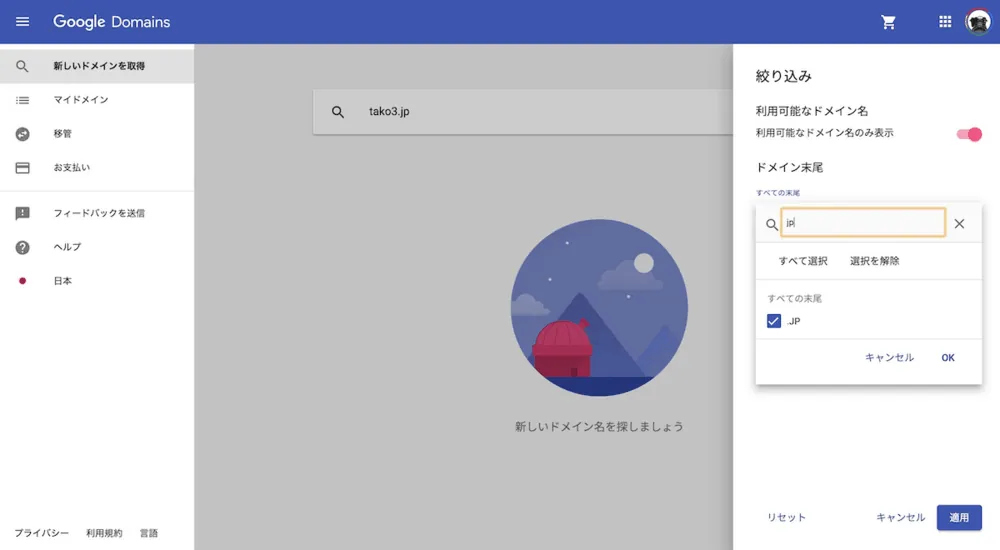Click the domain search bar magnifier icon
1000x550 pixels.
click(338, 112)
